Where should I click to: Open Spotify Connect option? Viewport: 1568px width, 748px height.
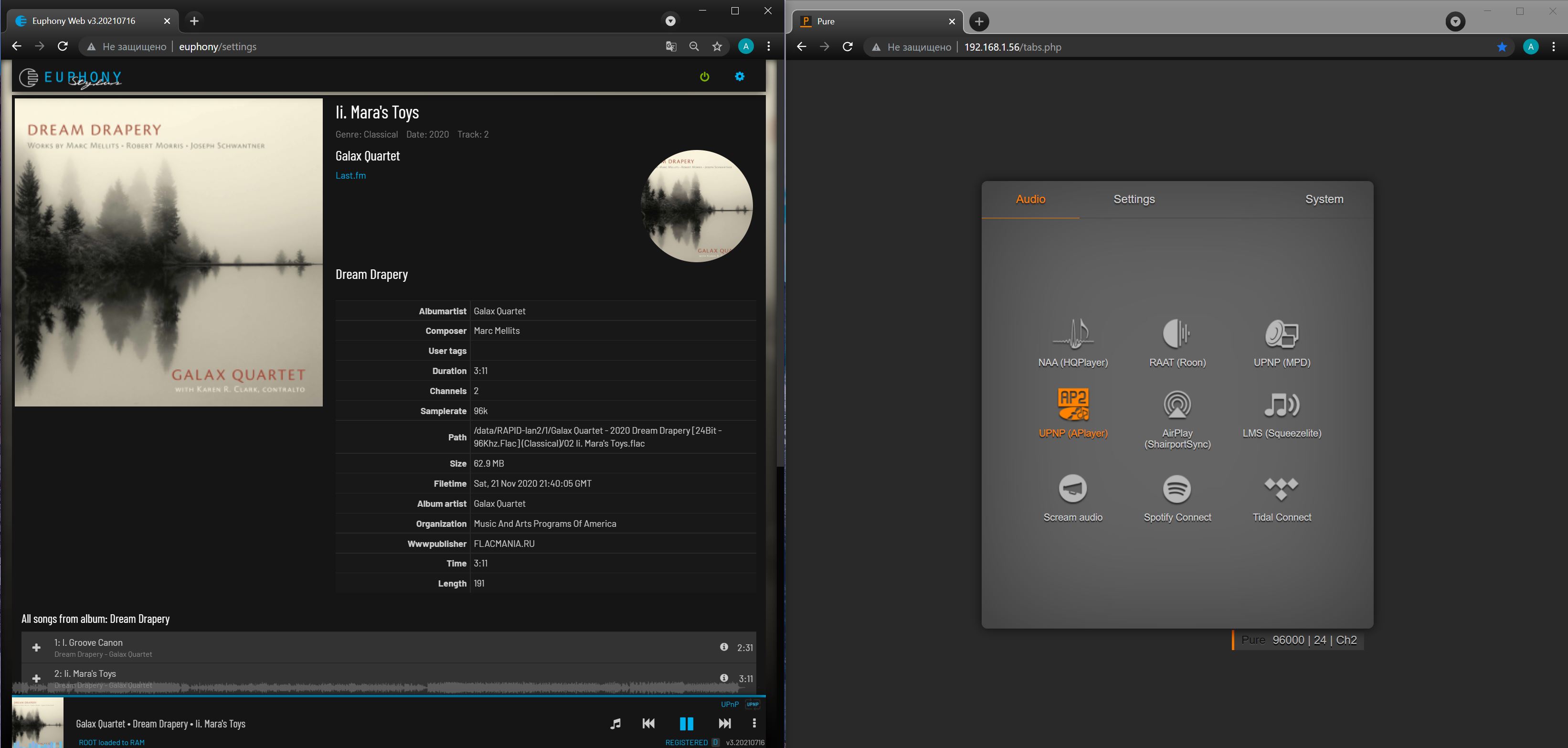pyautogui.click(x=1176, y=489)
